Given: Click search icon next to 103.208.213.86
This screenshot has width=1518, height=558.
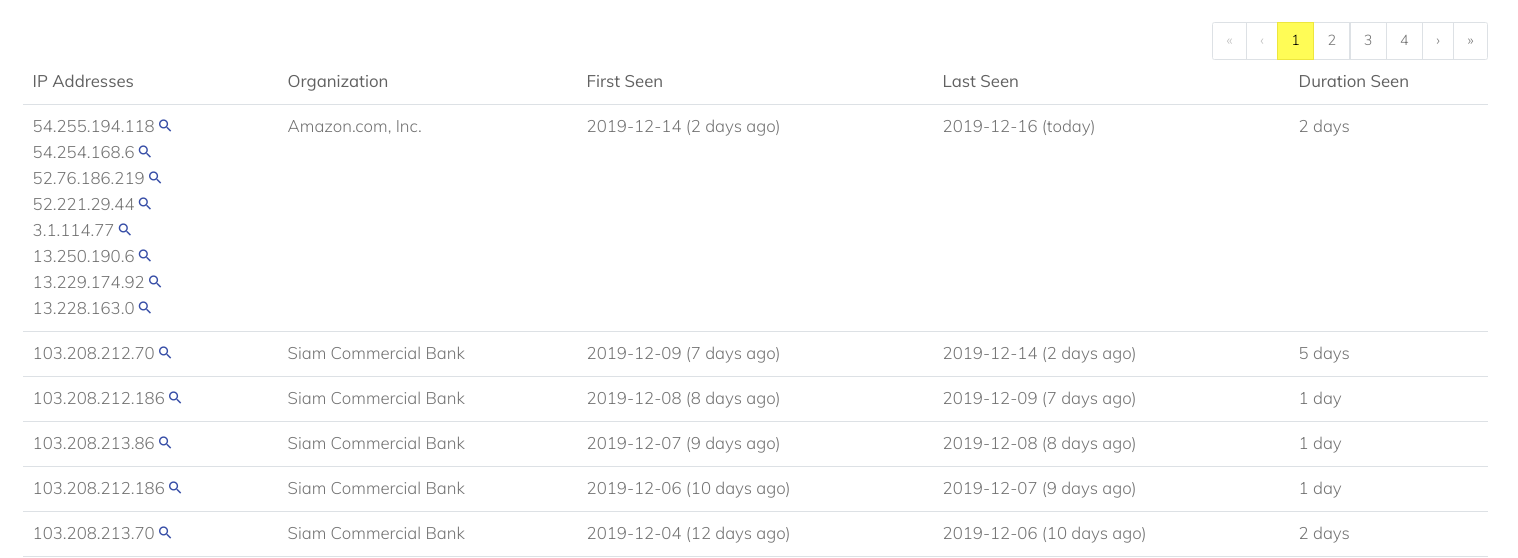Looking at the screenshot, I should 166,443.
